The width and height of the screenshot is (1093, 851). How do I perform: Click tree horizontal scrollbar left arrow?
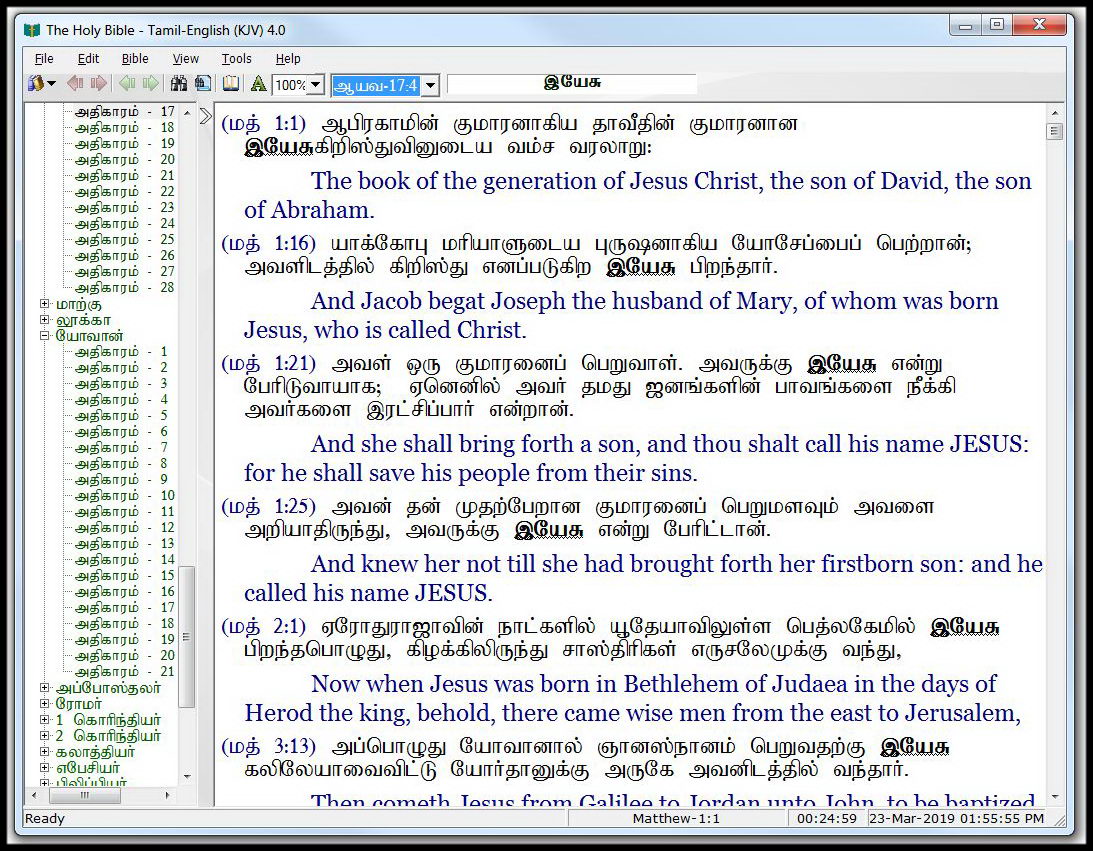[33, 795]
